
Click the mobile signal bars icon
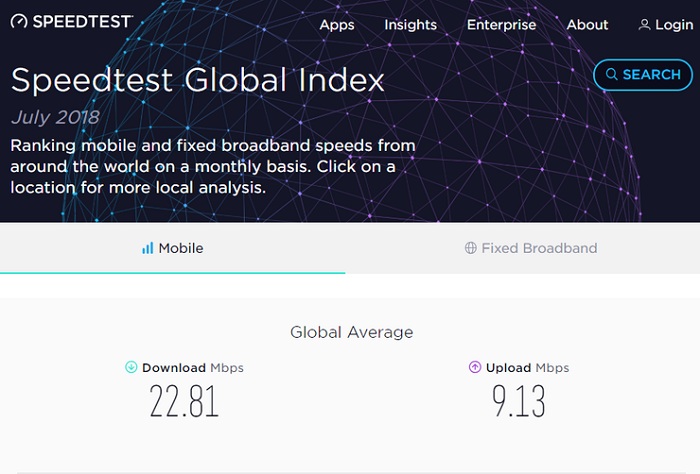[x=147, y=248]
